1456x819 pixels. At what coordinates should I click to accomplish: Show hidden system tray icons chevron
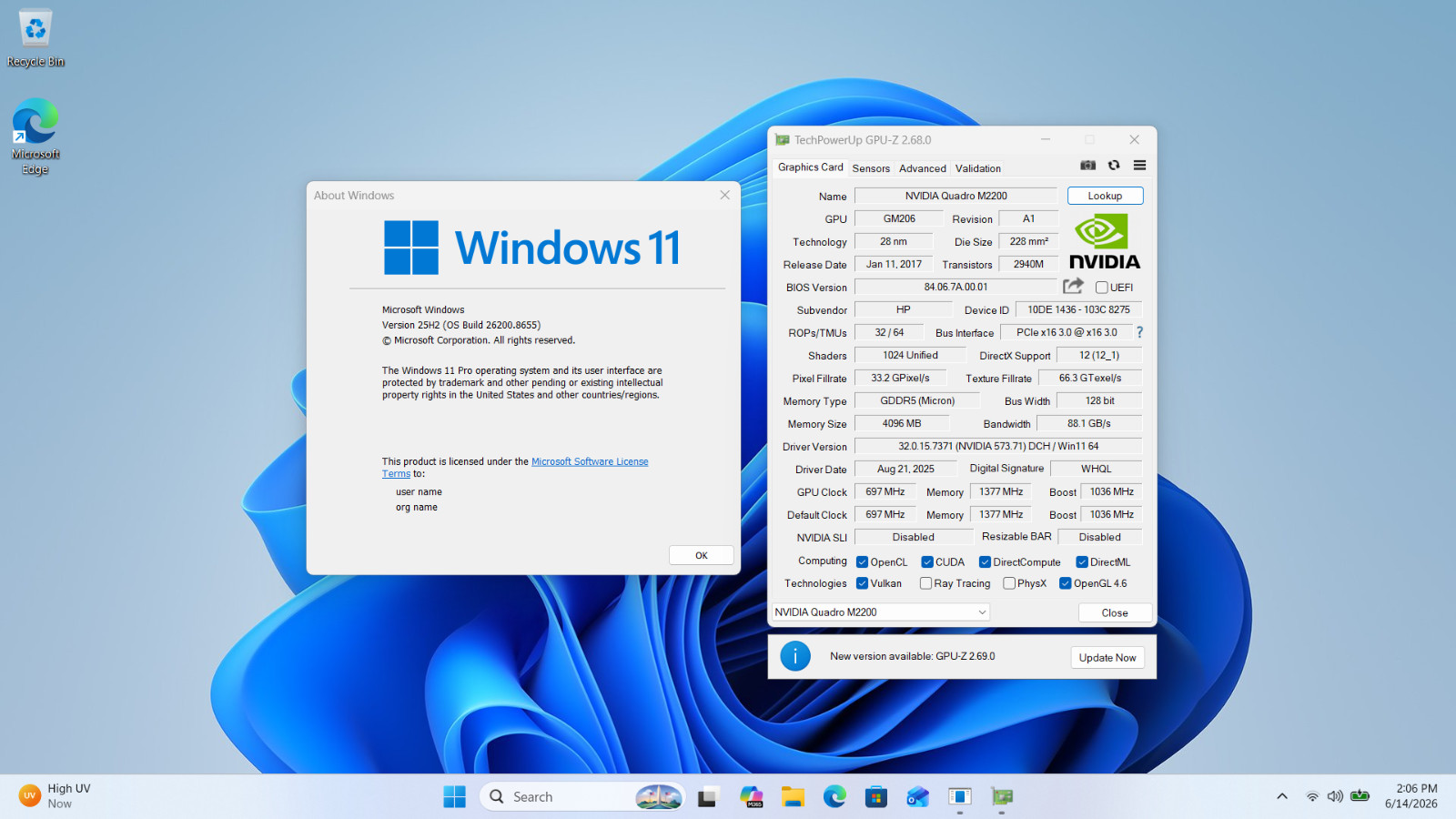pyautogui.click(x=1282, y=797)
